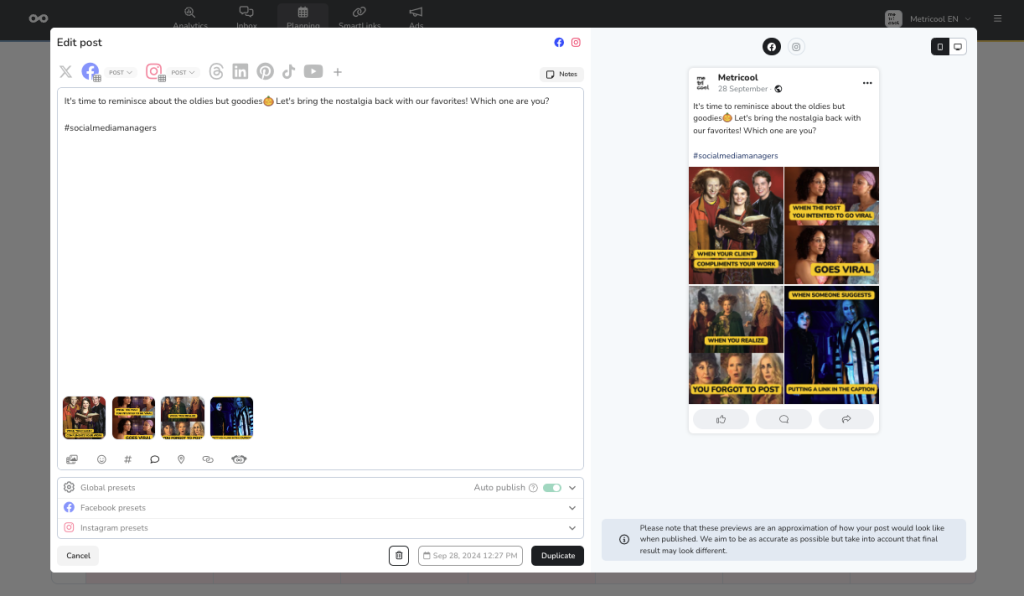Click the #socialmediamanagers hashtag link in preview
This screenshot has width=1024, height=596.
735,156
